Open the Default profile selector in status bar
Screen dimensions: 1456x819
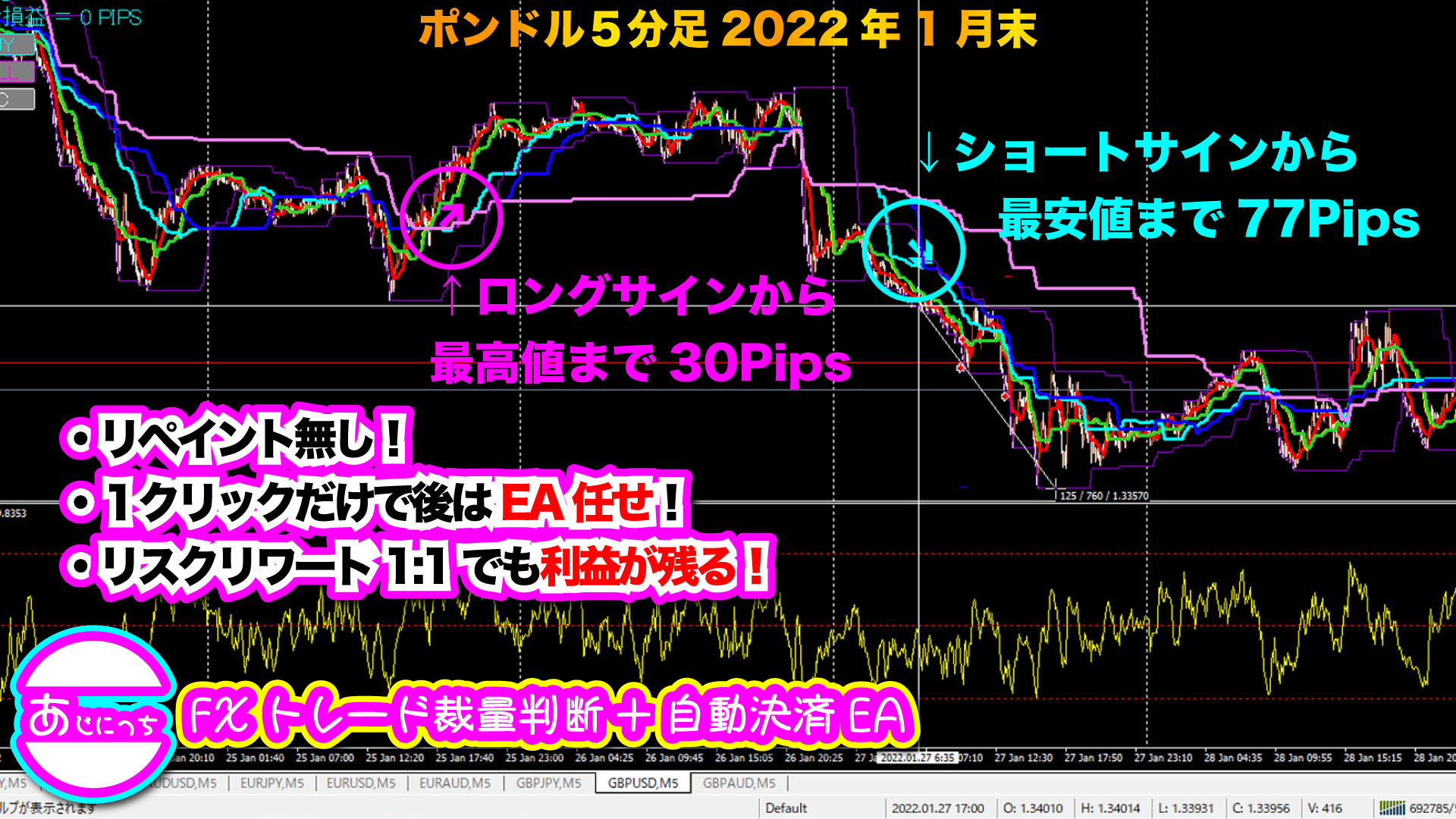[x=786, y=808]
